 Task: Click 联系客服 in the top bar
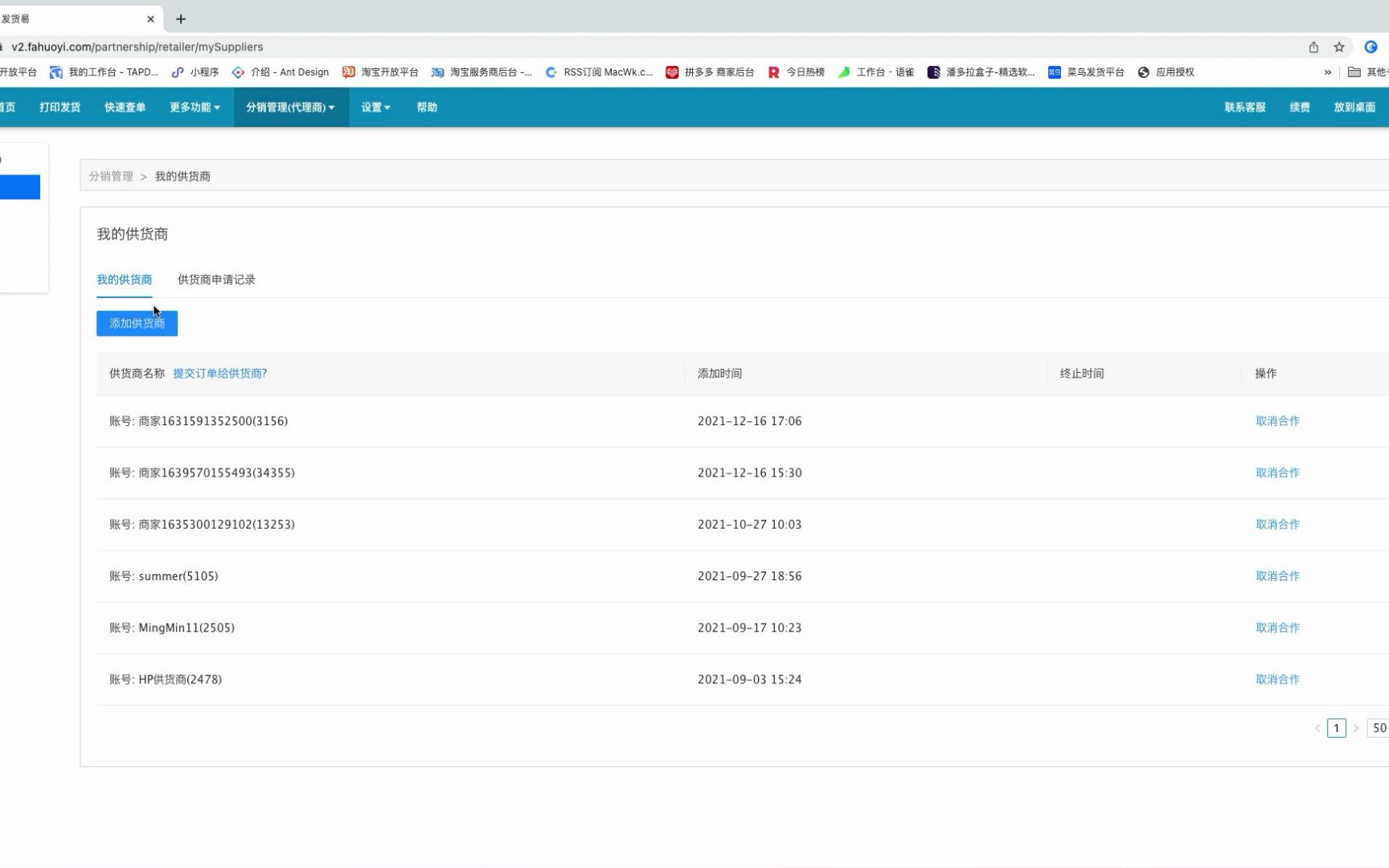1245,107
